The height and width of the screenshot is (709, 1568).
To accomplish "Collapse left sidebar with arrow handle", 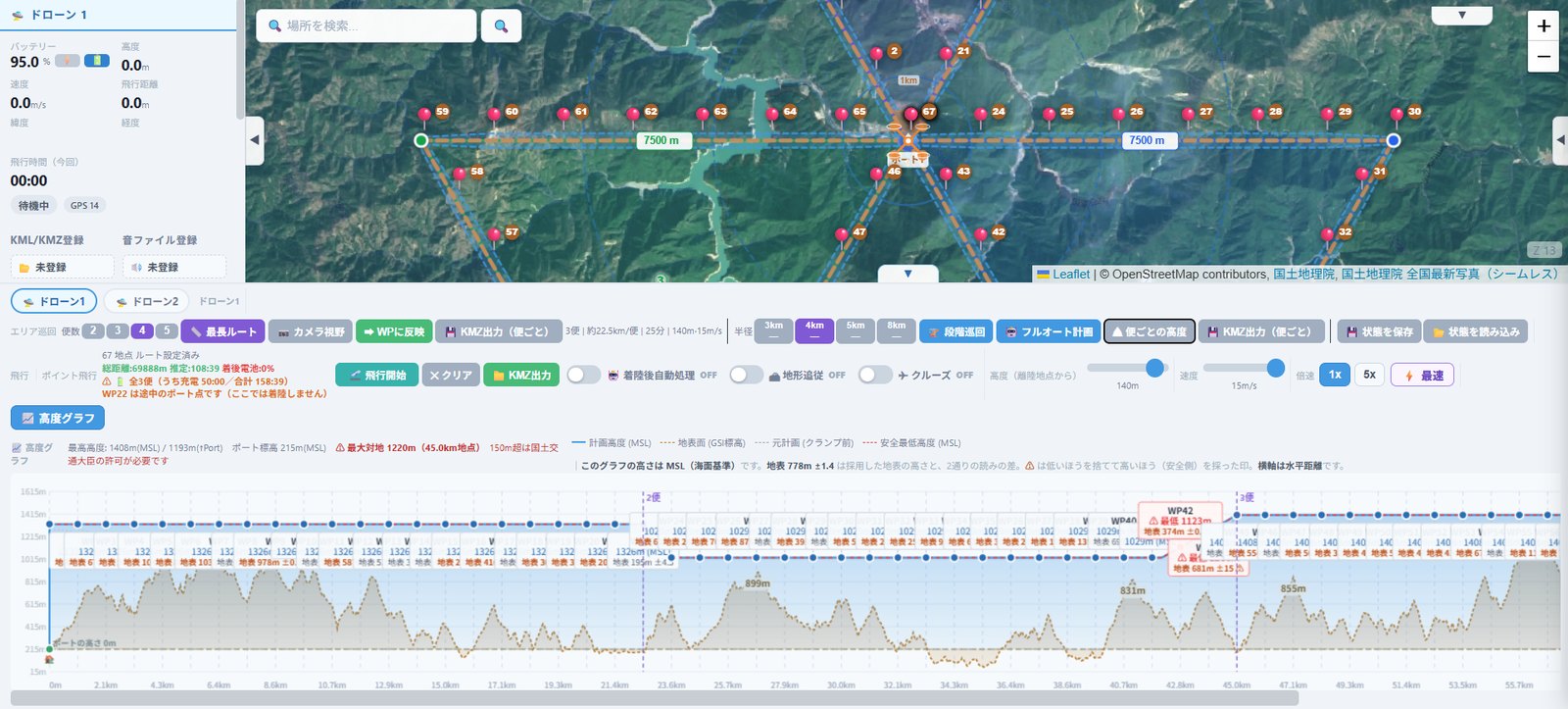I will tap(254, 140).
